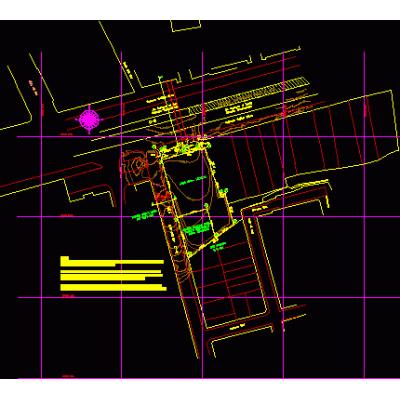
Task: Select the diagonal hatched strip along the road
Action: coord(248,95)
